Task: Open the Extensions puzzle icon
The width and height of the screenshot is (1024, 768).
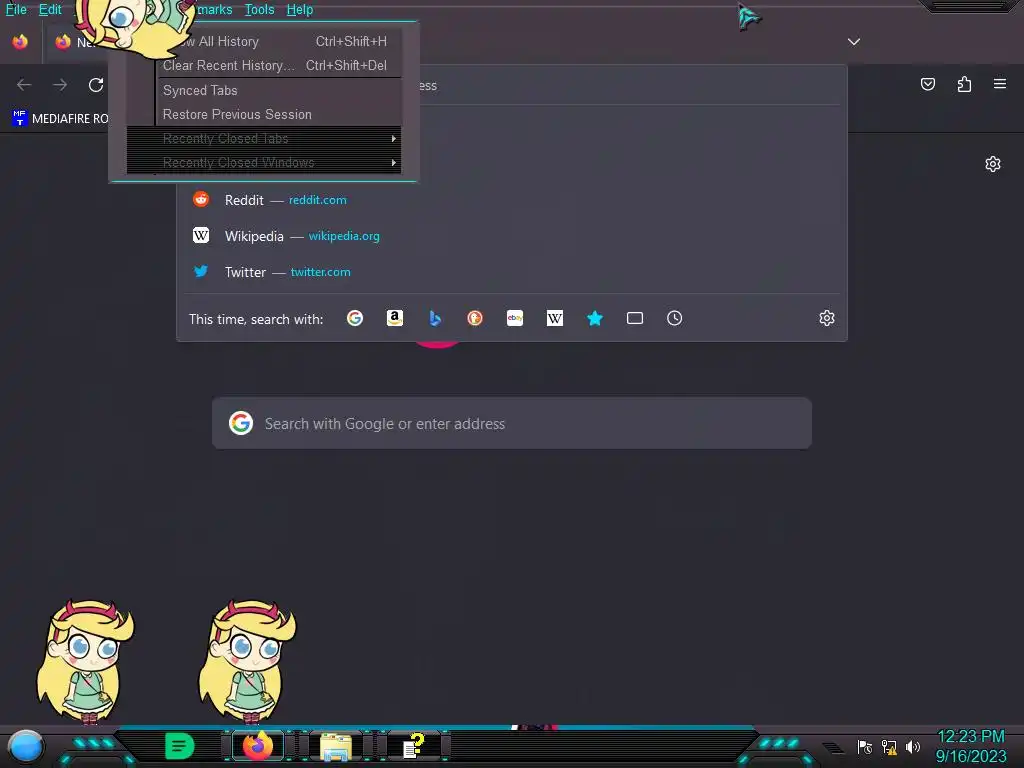Action: tap(964, 84)
